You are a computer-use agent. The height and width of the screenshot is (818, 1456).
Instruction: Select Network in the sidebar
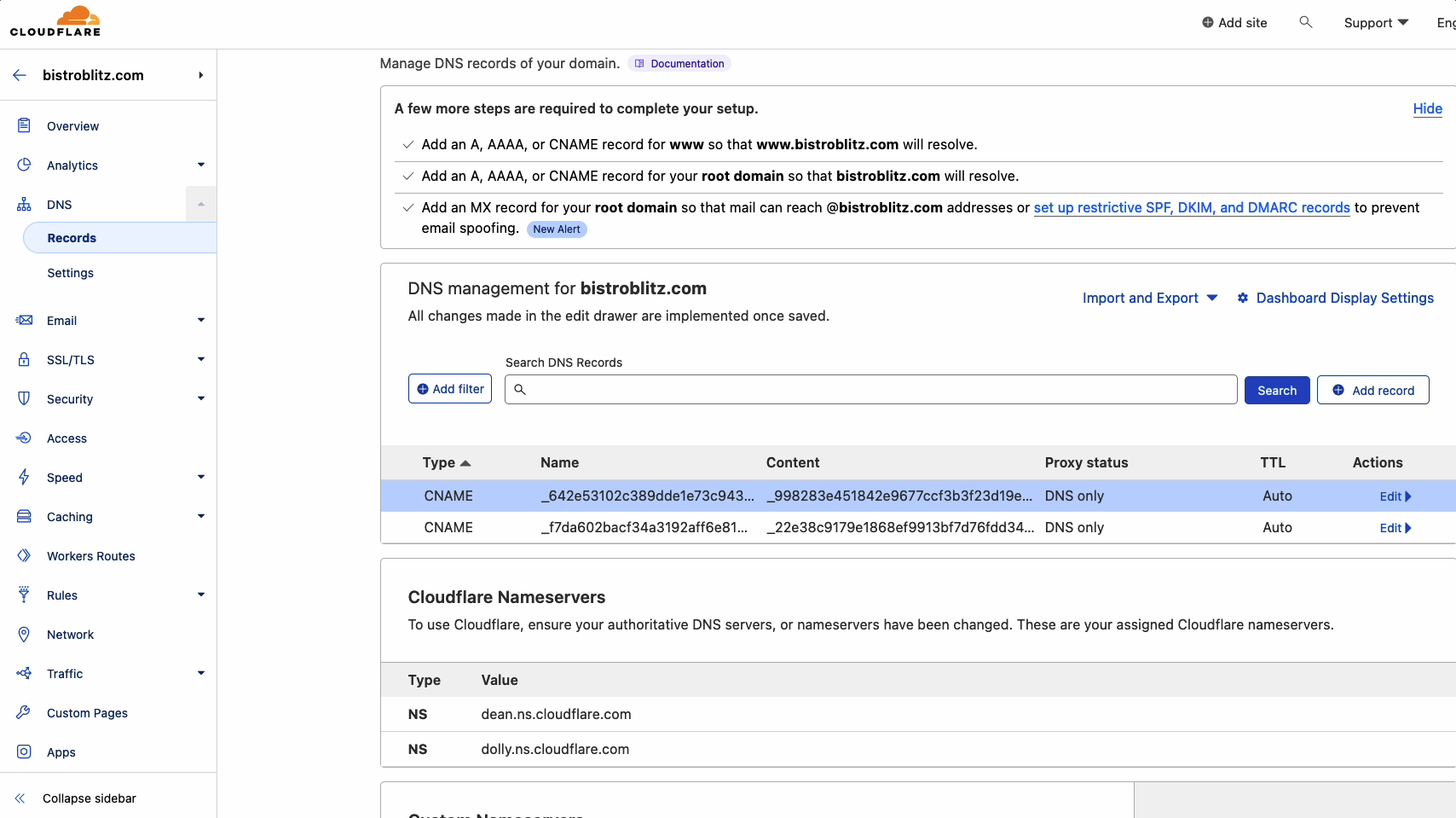pyautogui.click(x=70, y=634)
